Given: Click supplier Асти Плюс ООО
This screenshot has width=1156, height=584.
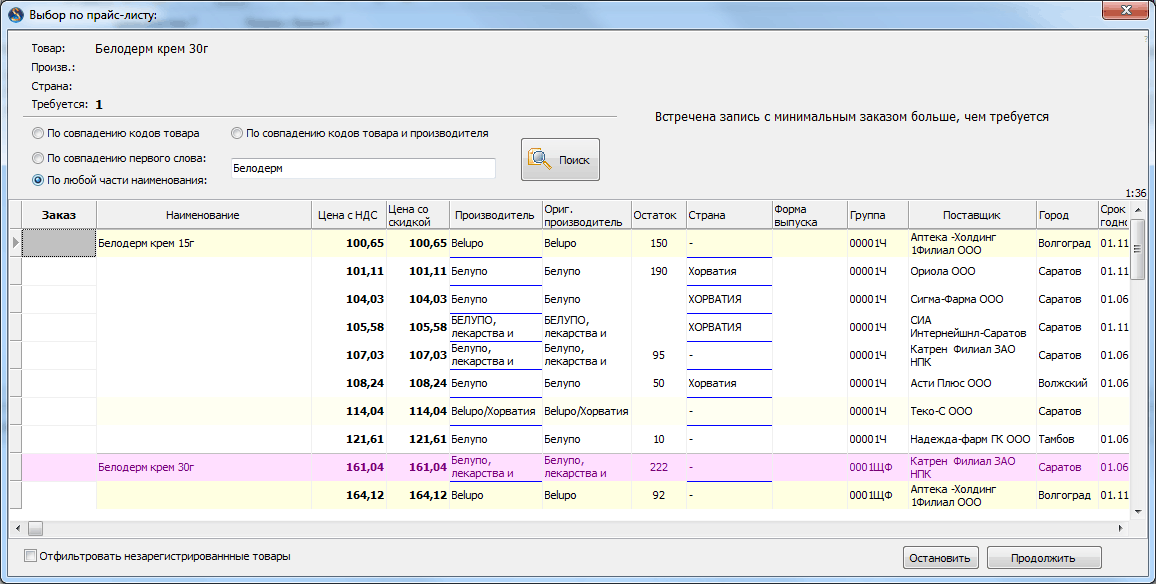Looking at the screenshot, I should [x=950, y=383].
